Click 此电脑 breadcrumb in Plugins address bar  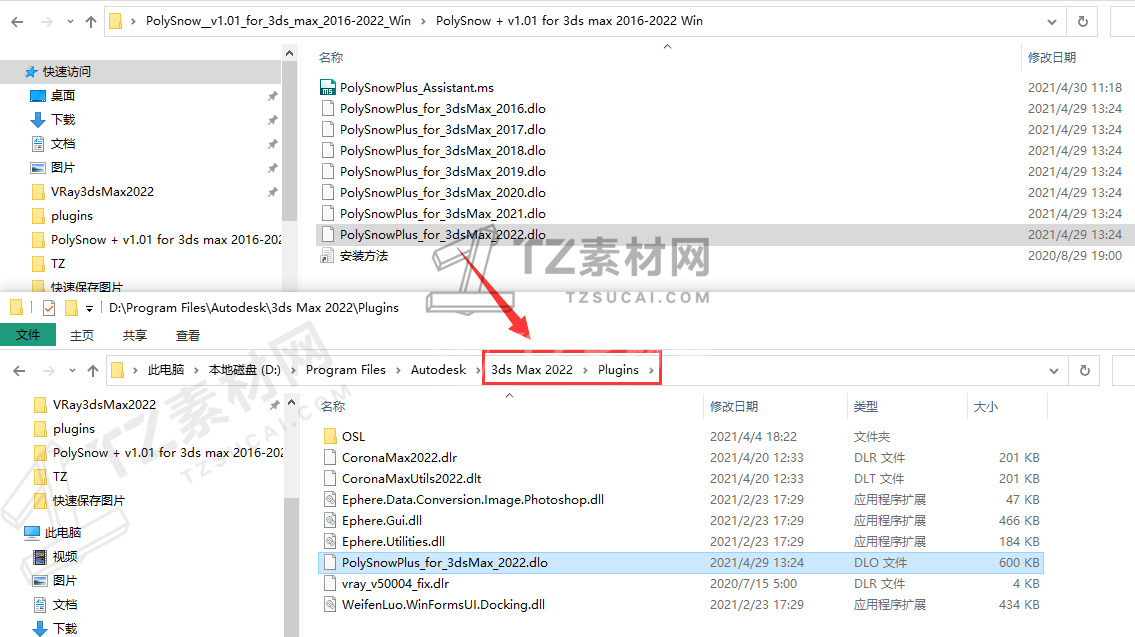point(166,370)
